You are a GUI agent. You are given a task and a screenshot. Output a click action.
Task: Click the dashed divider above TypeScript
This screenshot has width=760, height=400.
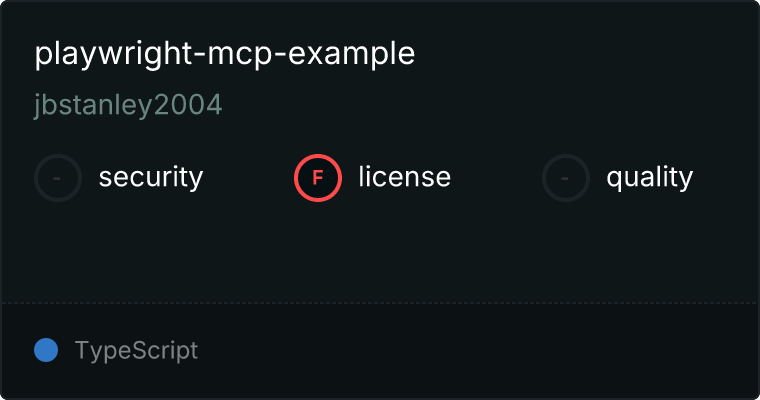[x=380, y=303]
